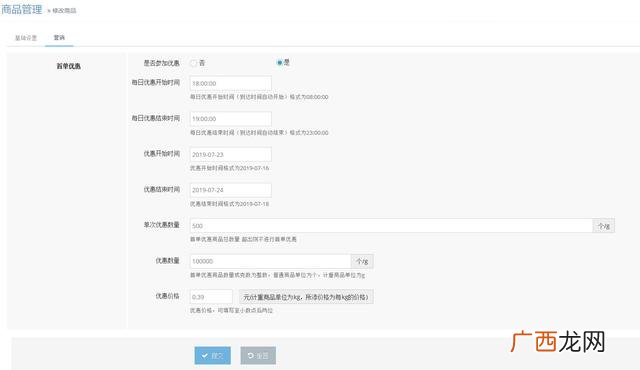Image resolution: width=640 pixels, height=370 pixels.
Task: Click the checkmark icon on submit button
Action: [x=204, y=356]
